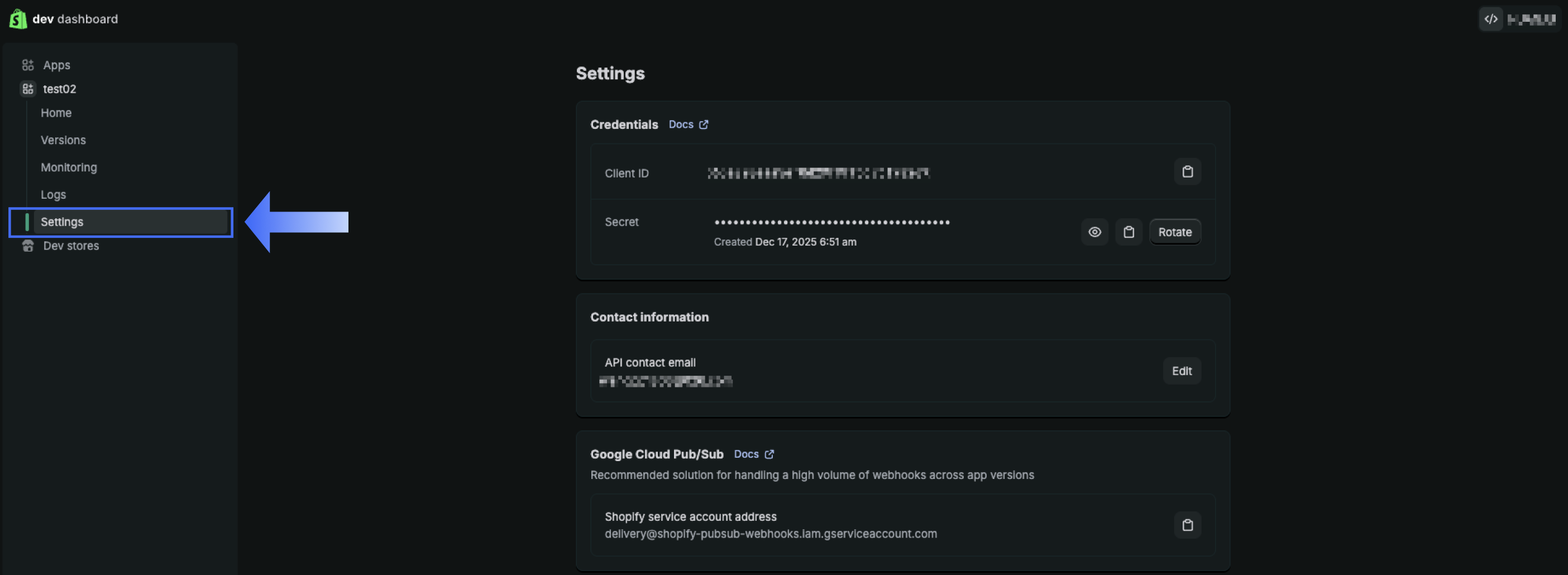Image resolution: width=1568 pixels, height=575 pixels.
Task: Reveal the Secret with eye icon
Action: coord(1094,232)
